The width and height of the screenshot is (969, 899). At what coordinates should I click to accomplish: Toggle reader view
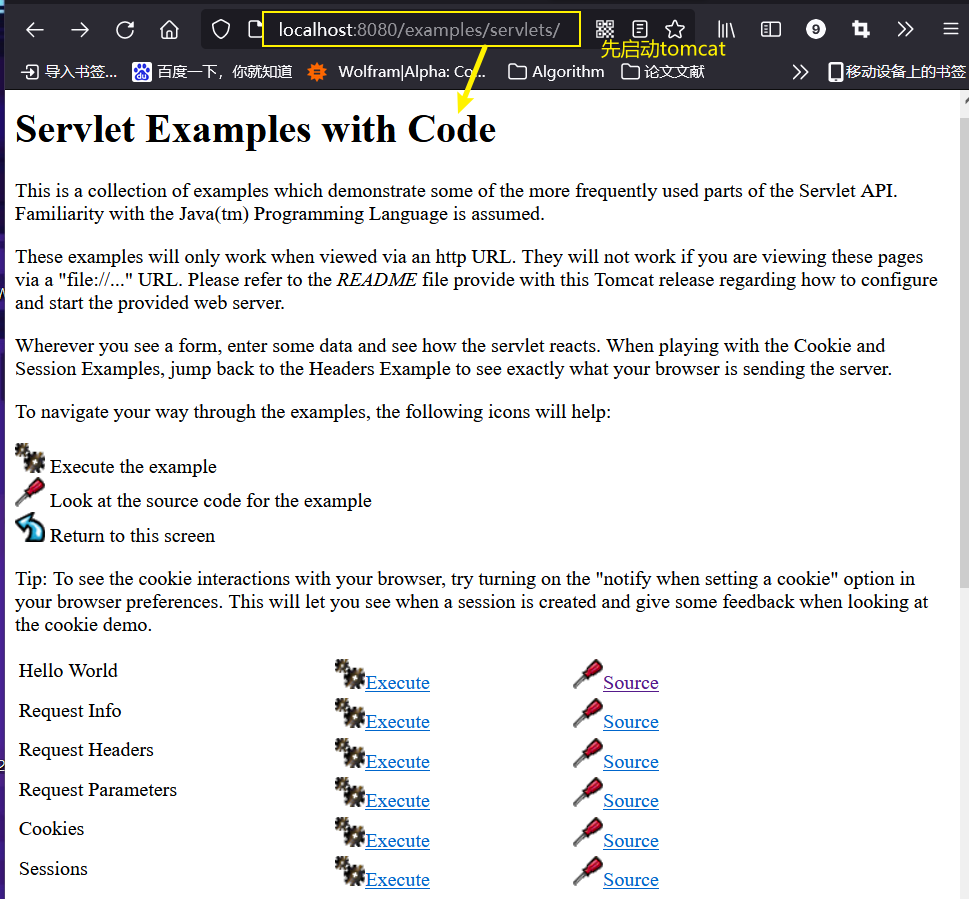click(x=640, y=29)
